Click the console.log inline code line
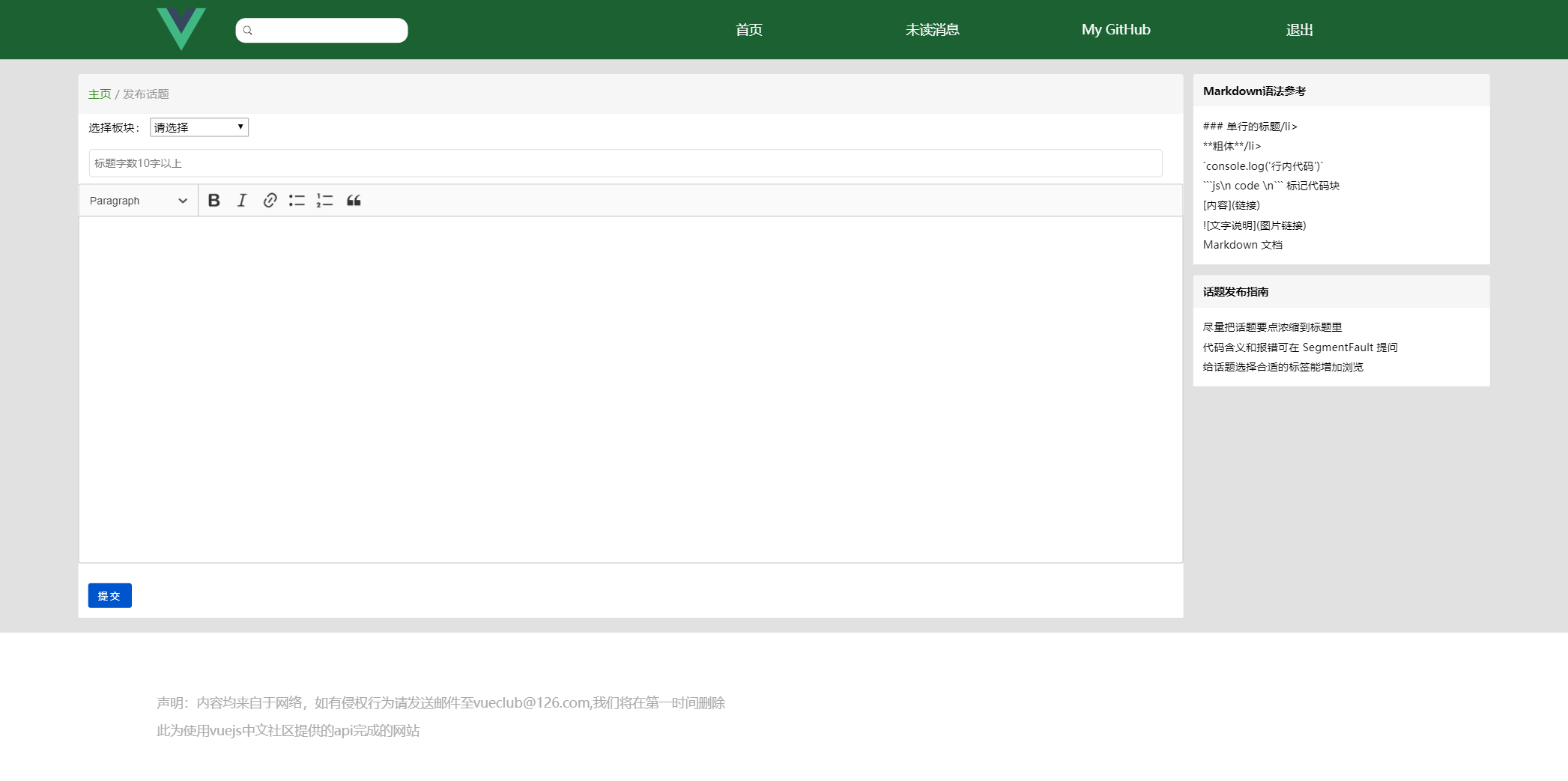Viewport: 1568px width, 781px height. click(1263, 166)
